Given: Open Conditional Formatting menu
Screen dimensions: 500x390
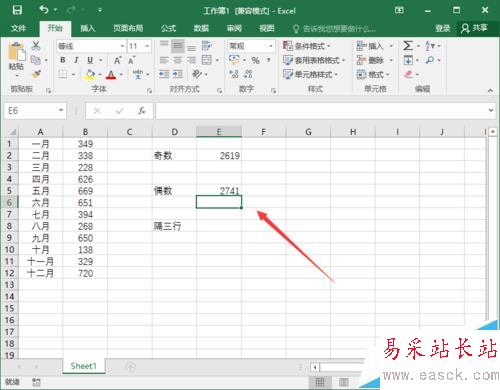Looking at the screenshot, I should (x=306, y=46).
